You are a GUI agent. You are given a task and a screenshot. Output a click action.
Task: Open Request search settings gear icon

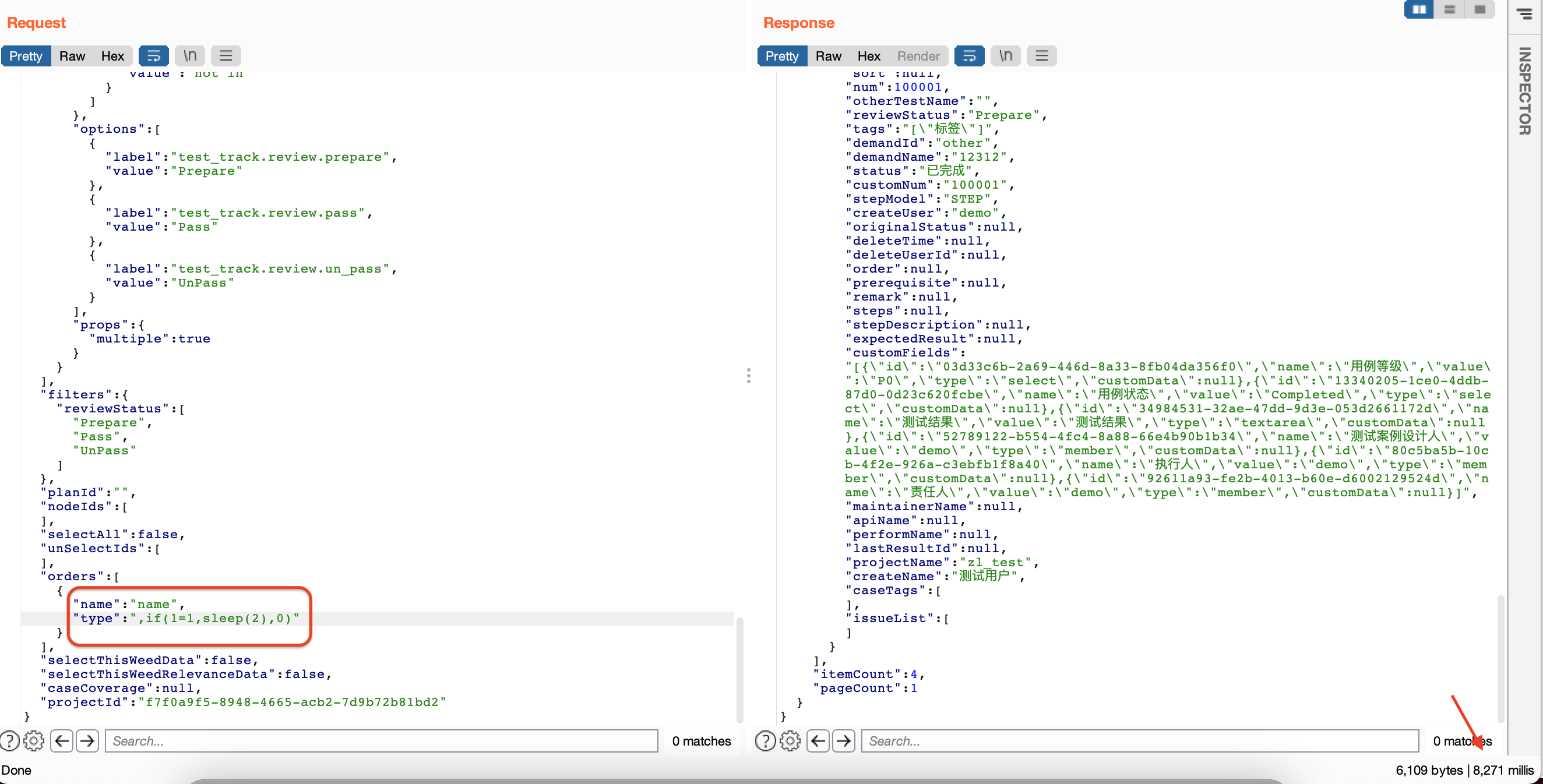[34, 741]
